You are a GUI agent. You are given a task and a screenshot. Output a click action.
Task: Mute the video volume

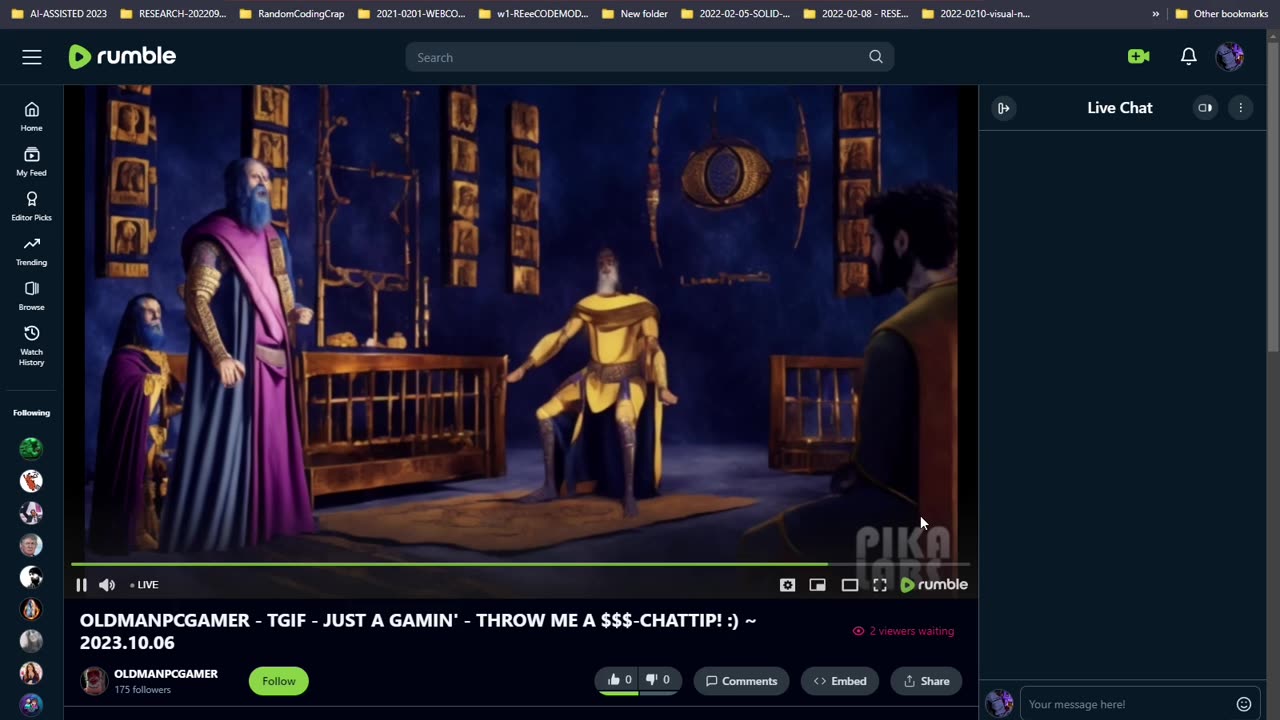107,585
